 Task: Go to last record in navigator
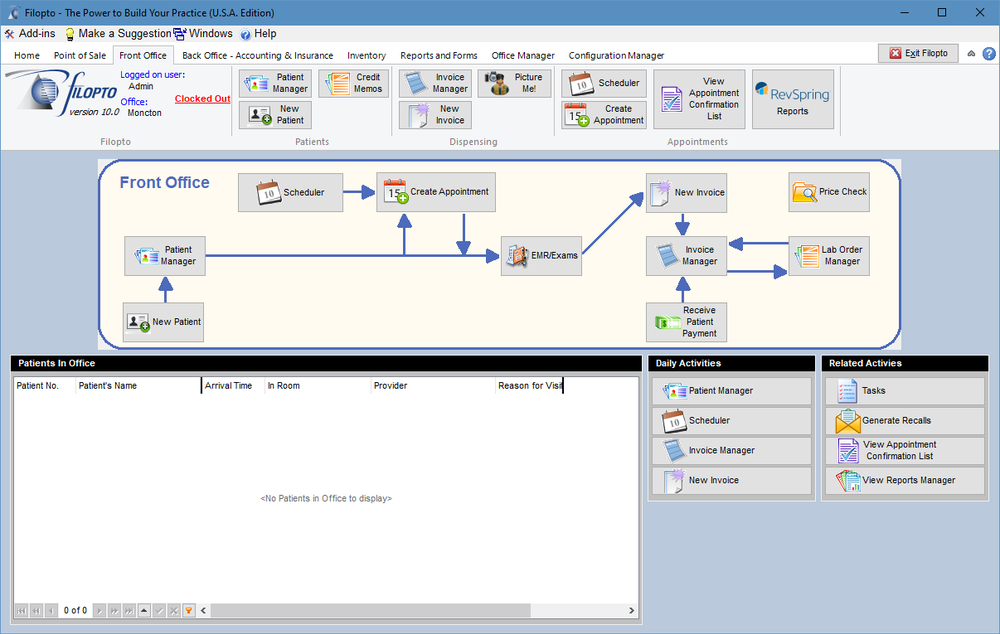pyautogui.click(x=129, y=611)
